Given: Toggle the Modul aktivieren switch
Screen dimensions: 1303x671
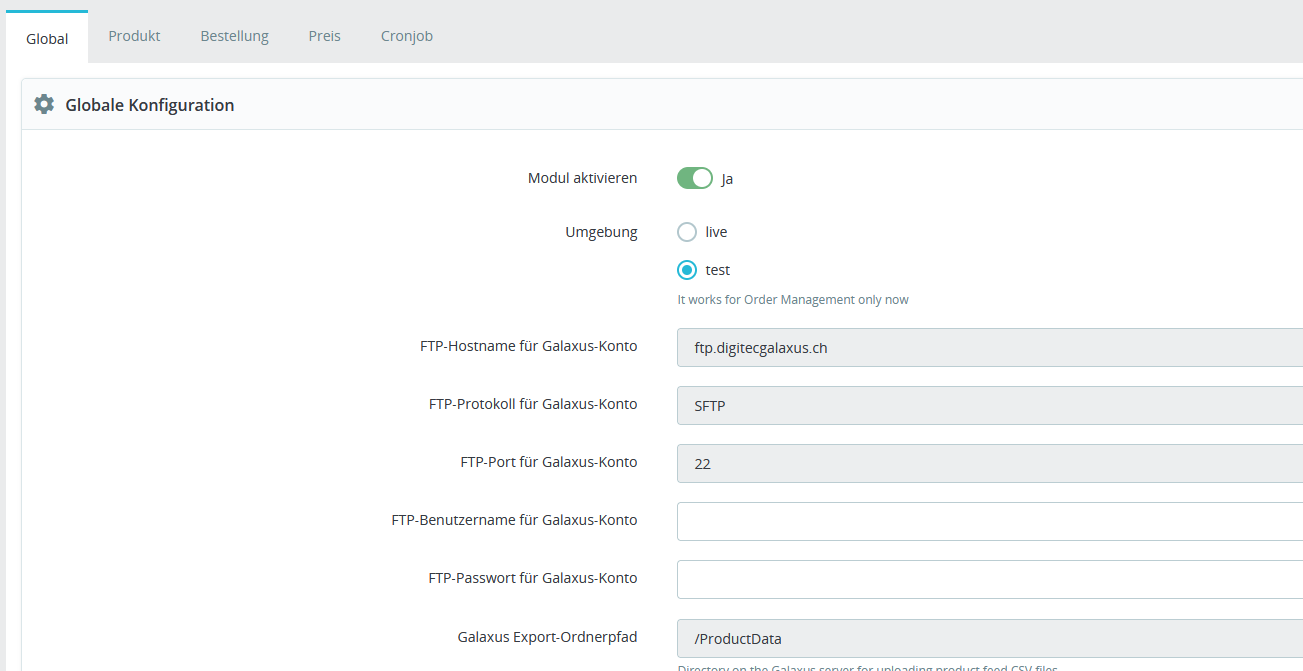Looking at the screenshot, I should pyautogui.click(x=694, y=178).
